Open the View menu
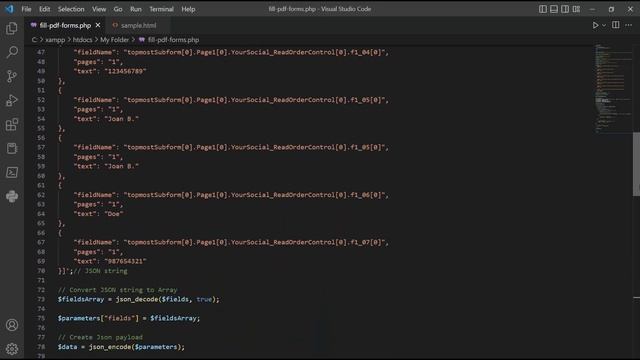This screenshot has width=640, height=360. (99, 9)
